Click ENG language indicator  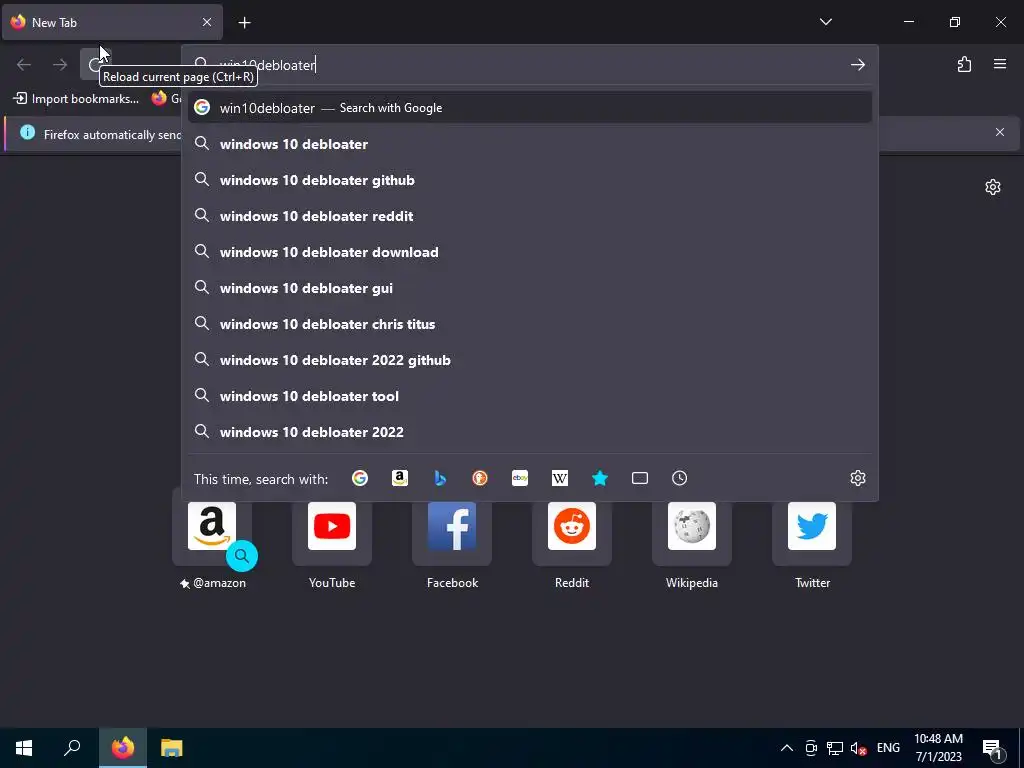(x=888, y=748)
